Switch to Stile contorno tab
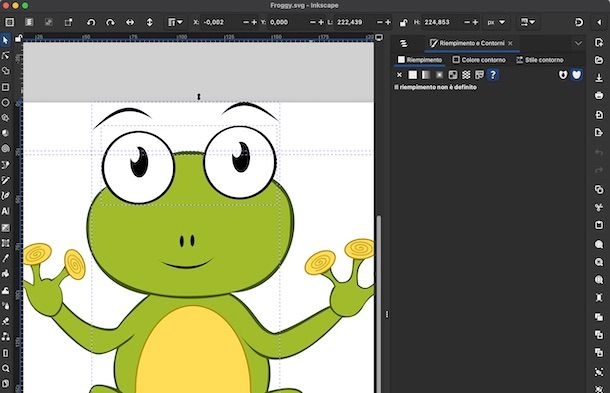Screen dimensions: 610x393 [x=540, y=60]
